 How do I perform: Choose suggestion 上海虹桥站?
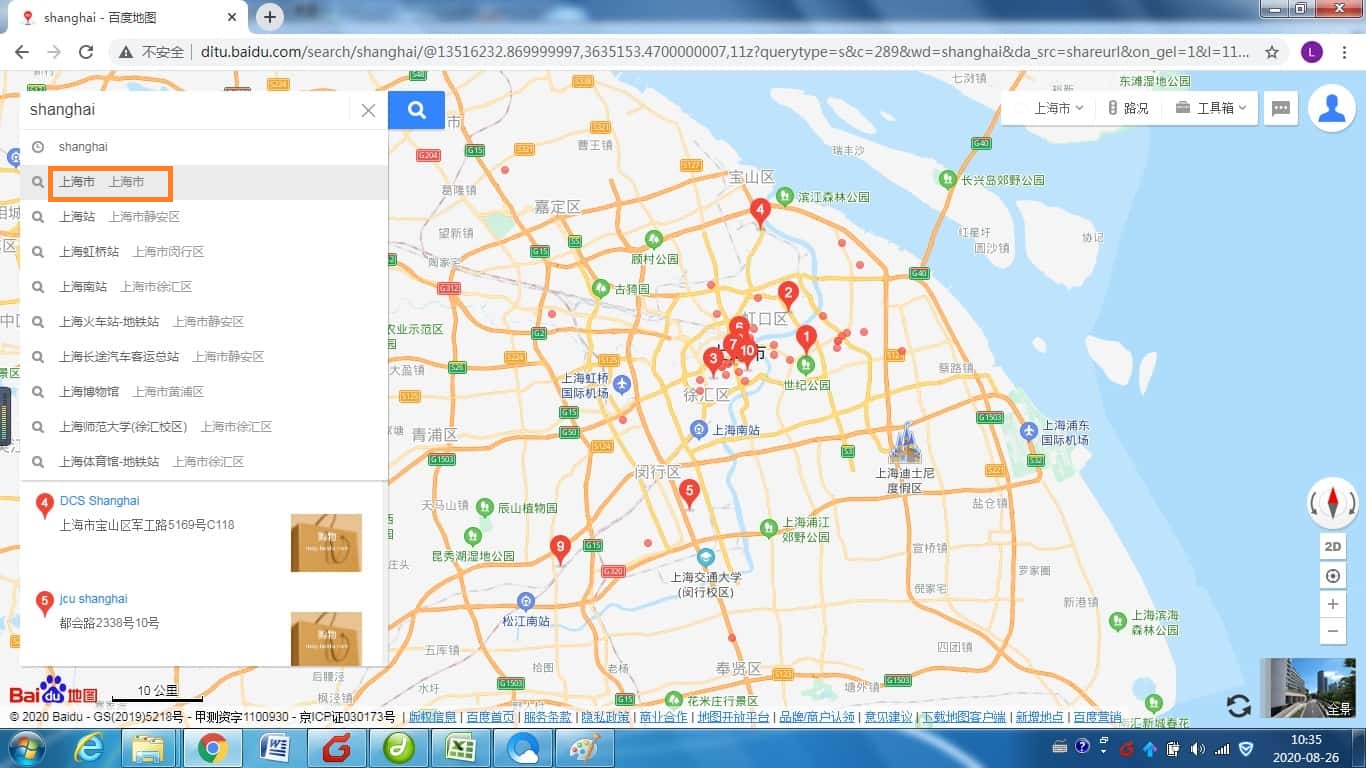pos(204,252)
